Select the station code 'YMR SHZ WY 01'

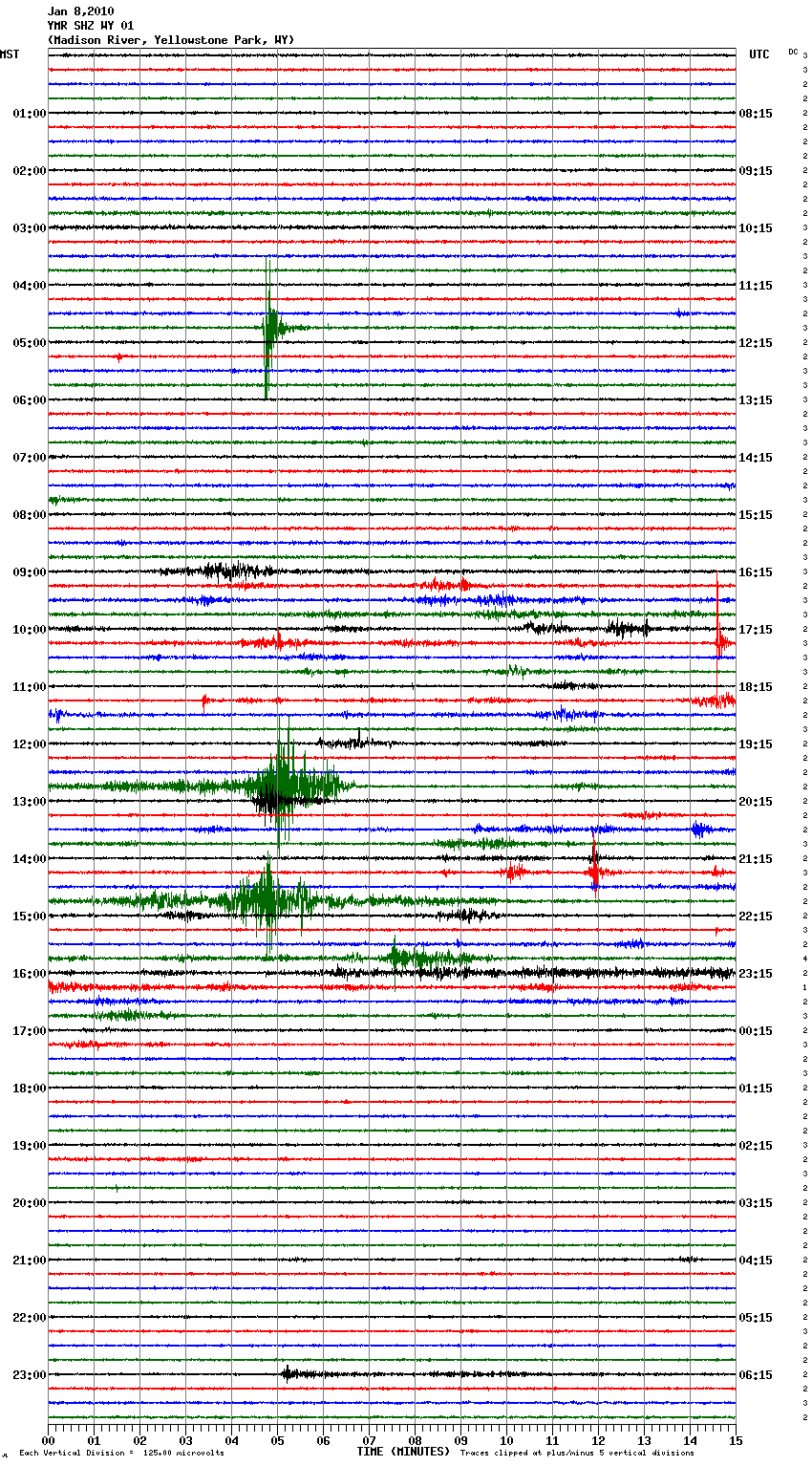coord(91,26)
